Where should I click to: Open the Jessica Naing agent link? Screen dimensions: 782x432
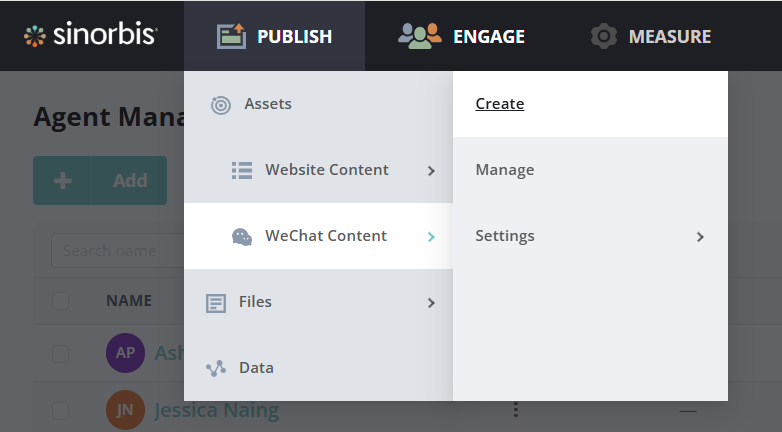[x=216, y=410]
